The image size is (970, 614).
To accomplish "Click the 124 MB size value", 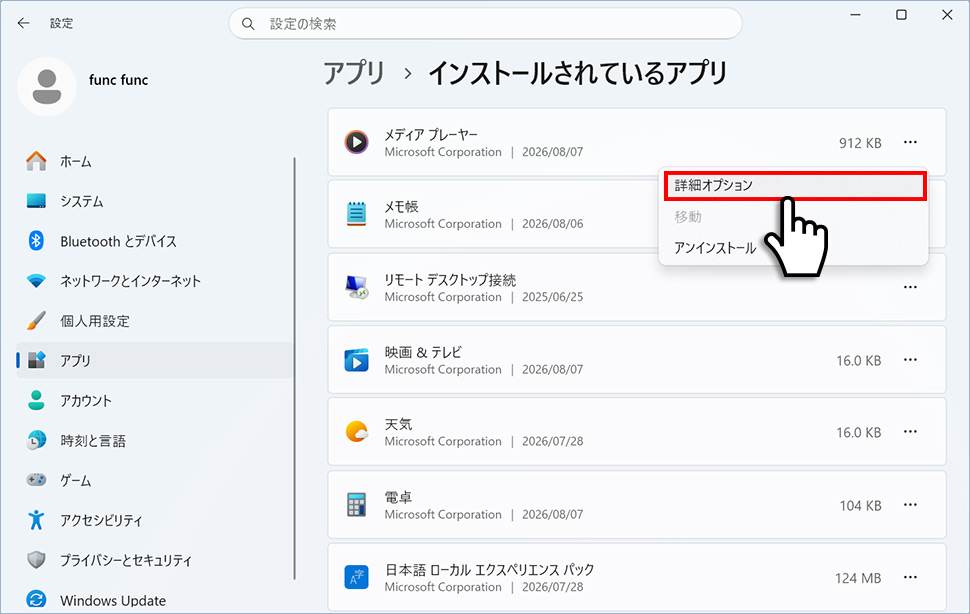I will [x=858, y=578].
